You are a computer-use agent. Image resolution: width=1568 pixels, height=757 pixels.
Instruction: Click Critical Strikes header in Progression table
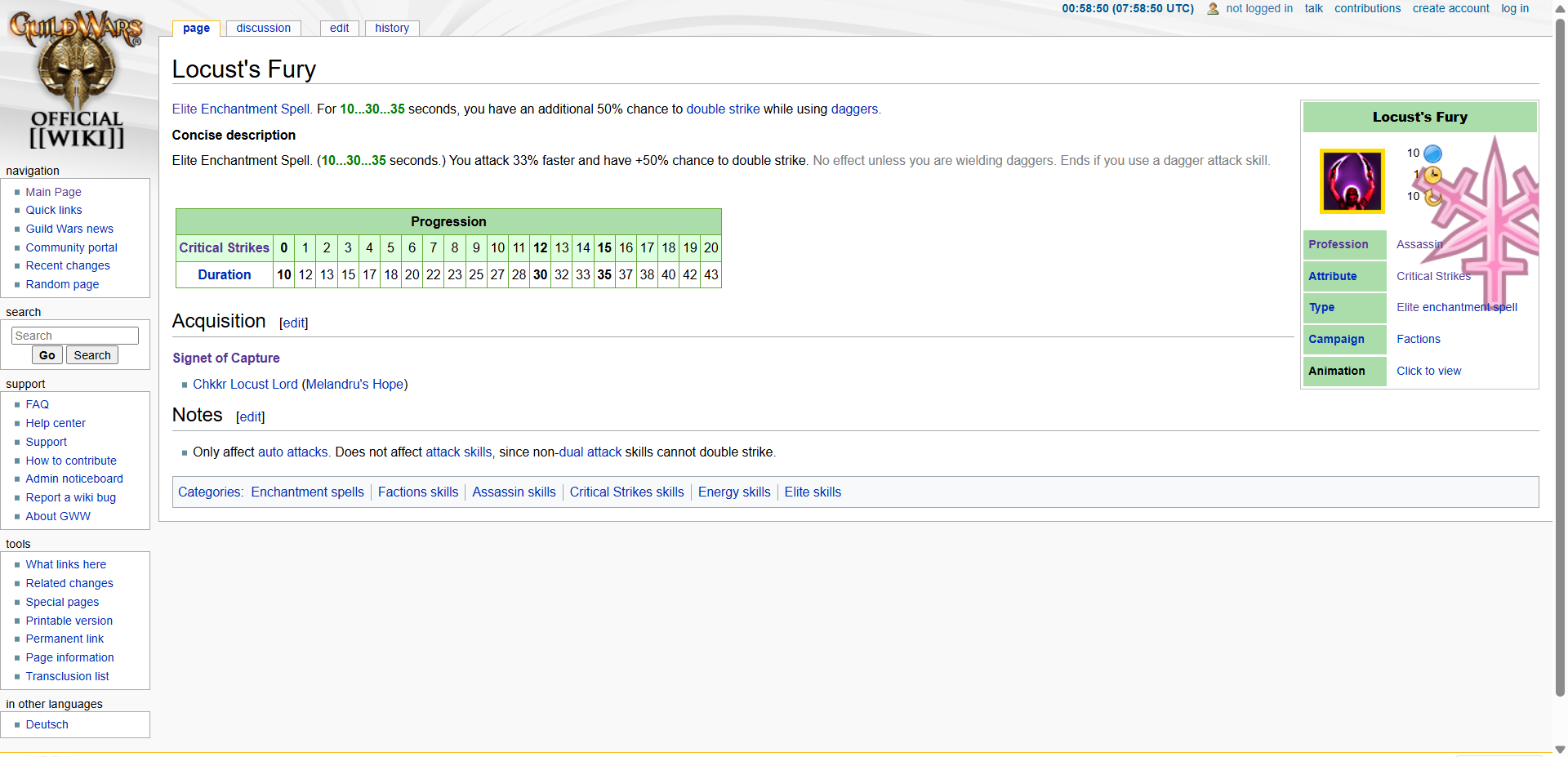(x=225, y=247)
